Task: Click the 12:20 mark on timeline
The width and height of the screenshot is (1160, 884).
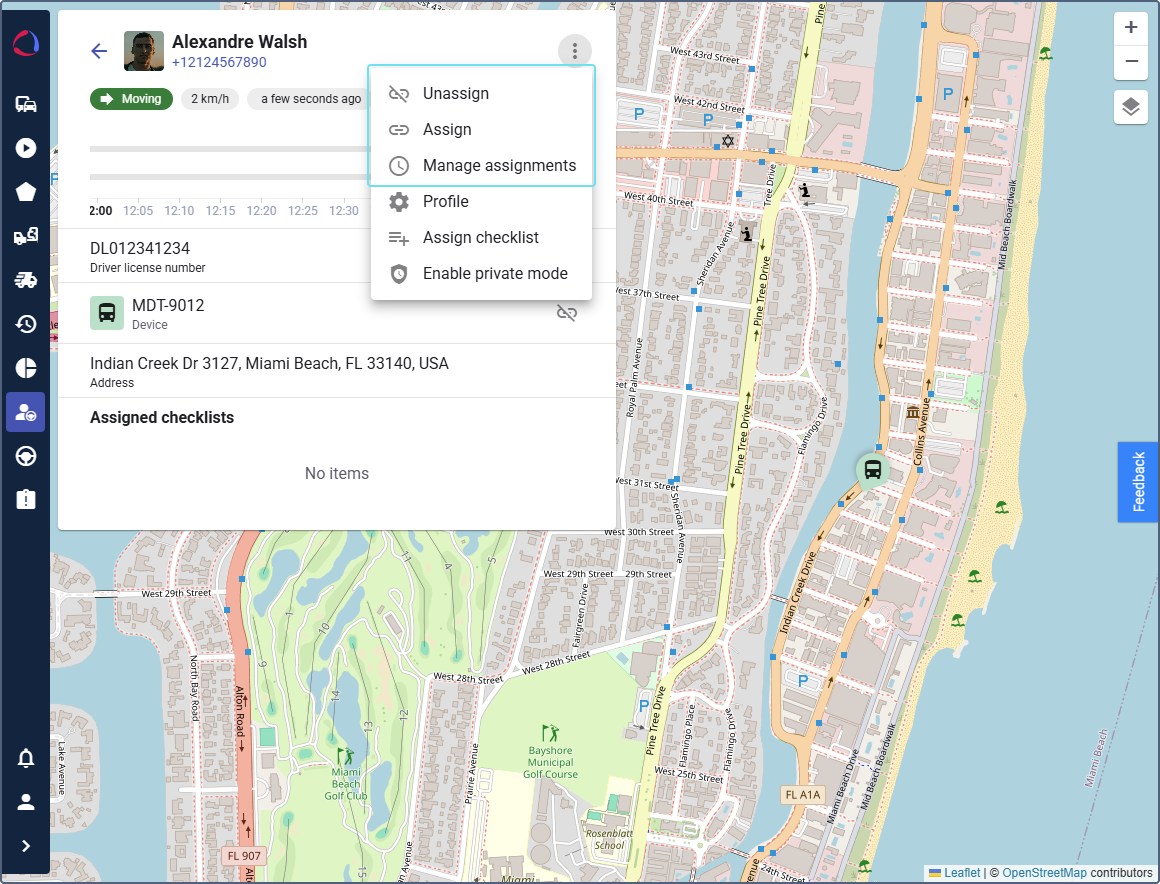Action: [261, 211]
